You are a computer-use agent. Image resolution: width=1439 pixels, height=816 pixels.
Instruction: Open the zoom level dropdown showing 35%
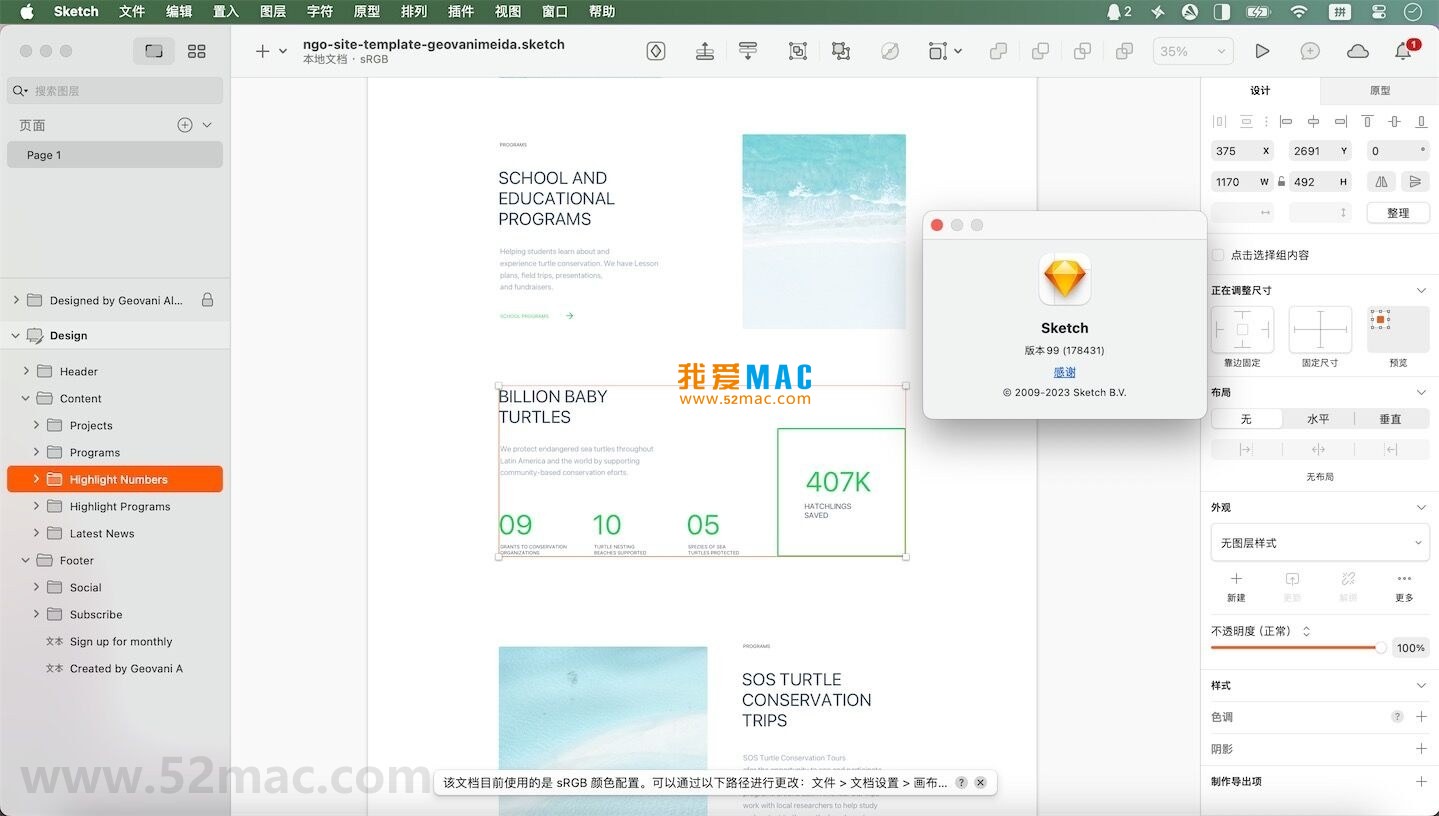pos(1193,51)
